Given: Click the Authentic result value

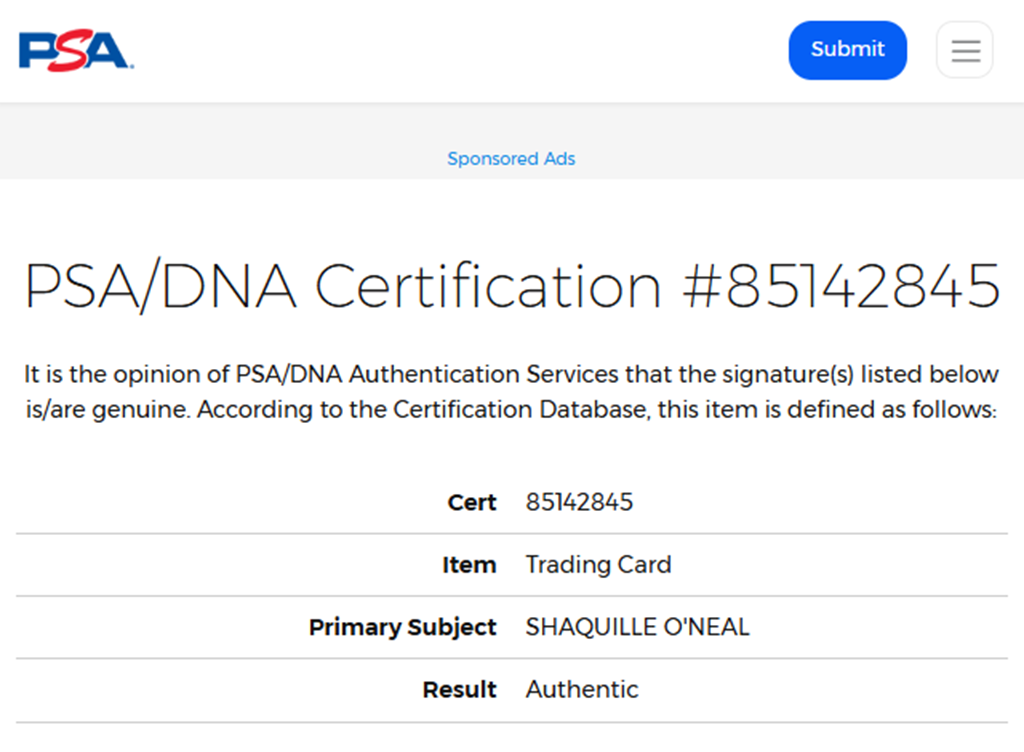Looking at the screenshot, I should 581,690.
